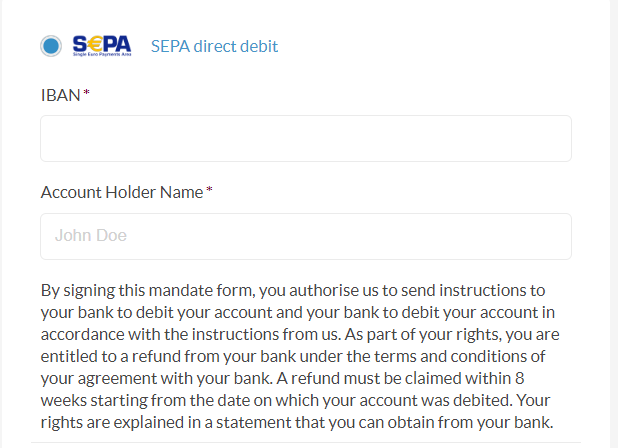Click the asterisk after Account Holder Name
The height and width of the screenshot is (448, 618).
coord(209,191)
